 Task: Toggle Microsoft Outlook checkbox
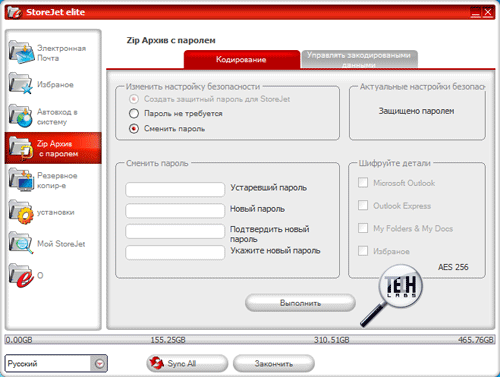coord(363,183)
